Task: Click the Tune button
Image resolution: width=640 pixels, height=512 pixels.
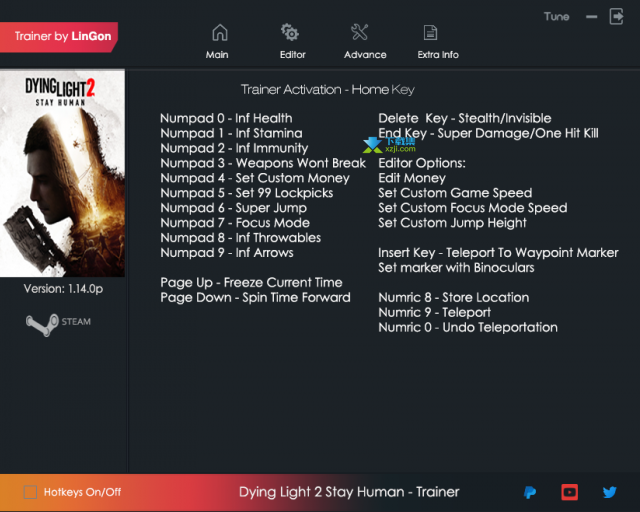Action: pos(556,17)
